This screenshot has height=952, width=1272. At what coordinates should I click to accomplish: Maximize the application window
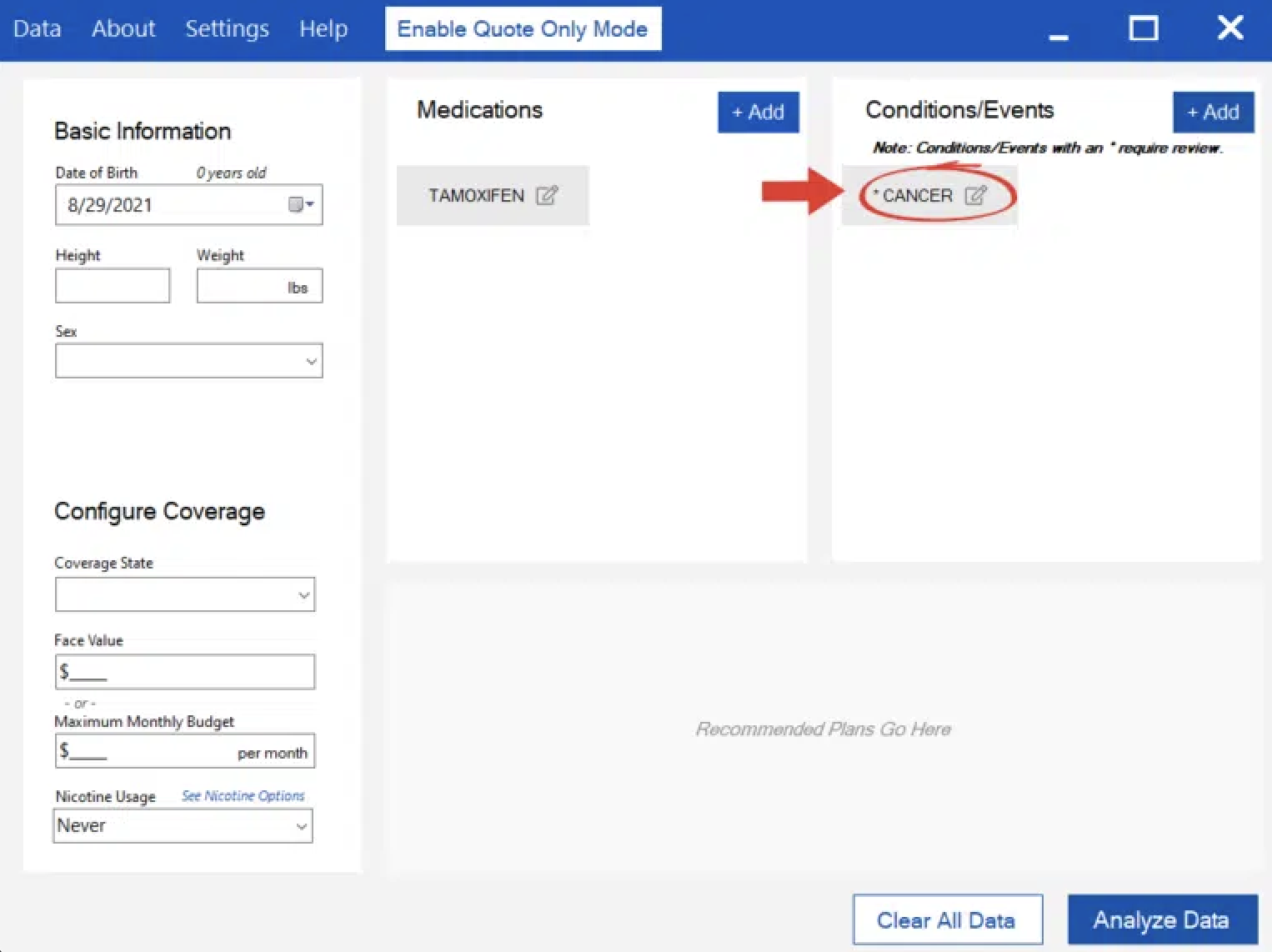click(x=1143, y=28)
